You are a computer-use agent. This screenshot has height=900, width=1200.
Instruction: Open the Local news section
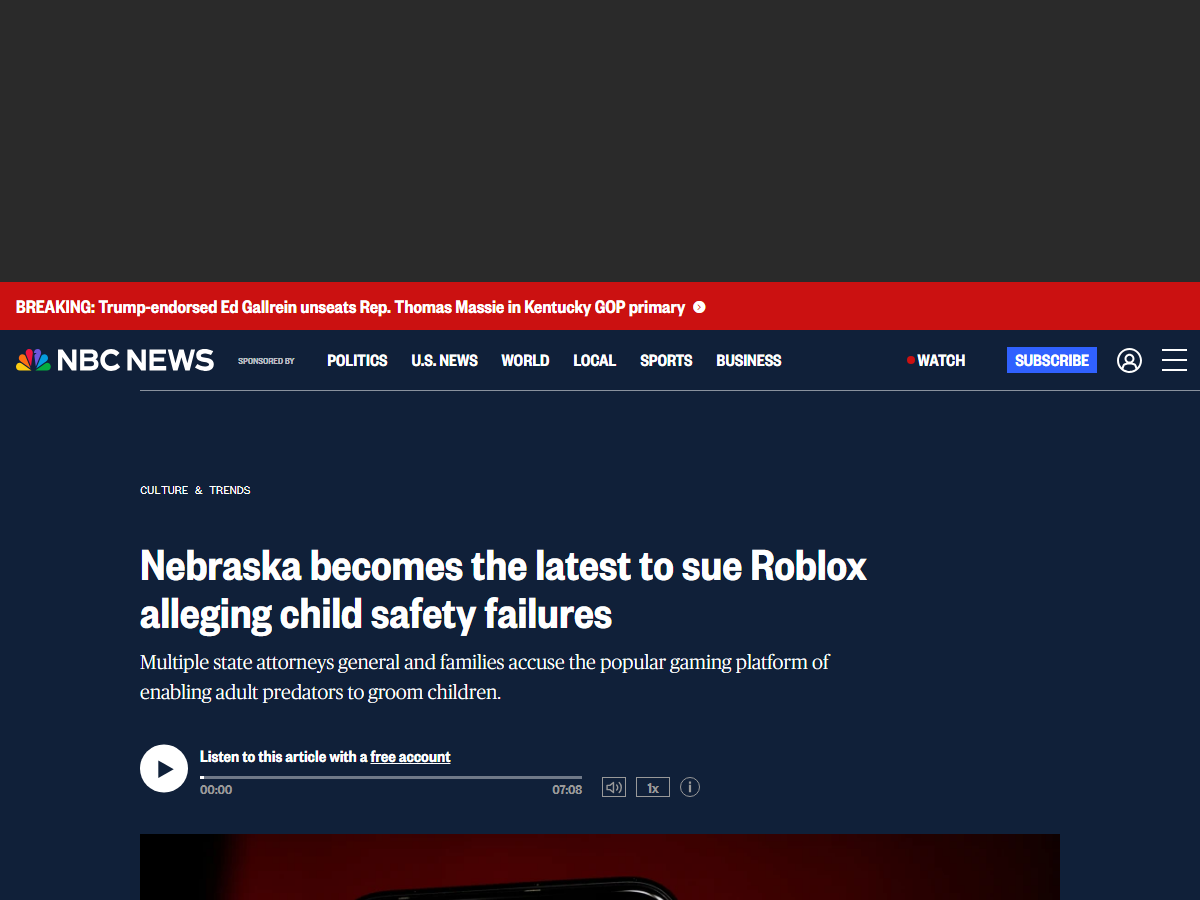click(x=594, y=360)
